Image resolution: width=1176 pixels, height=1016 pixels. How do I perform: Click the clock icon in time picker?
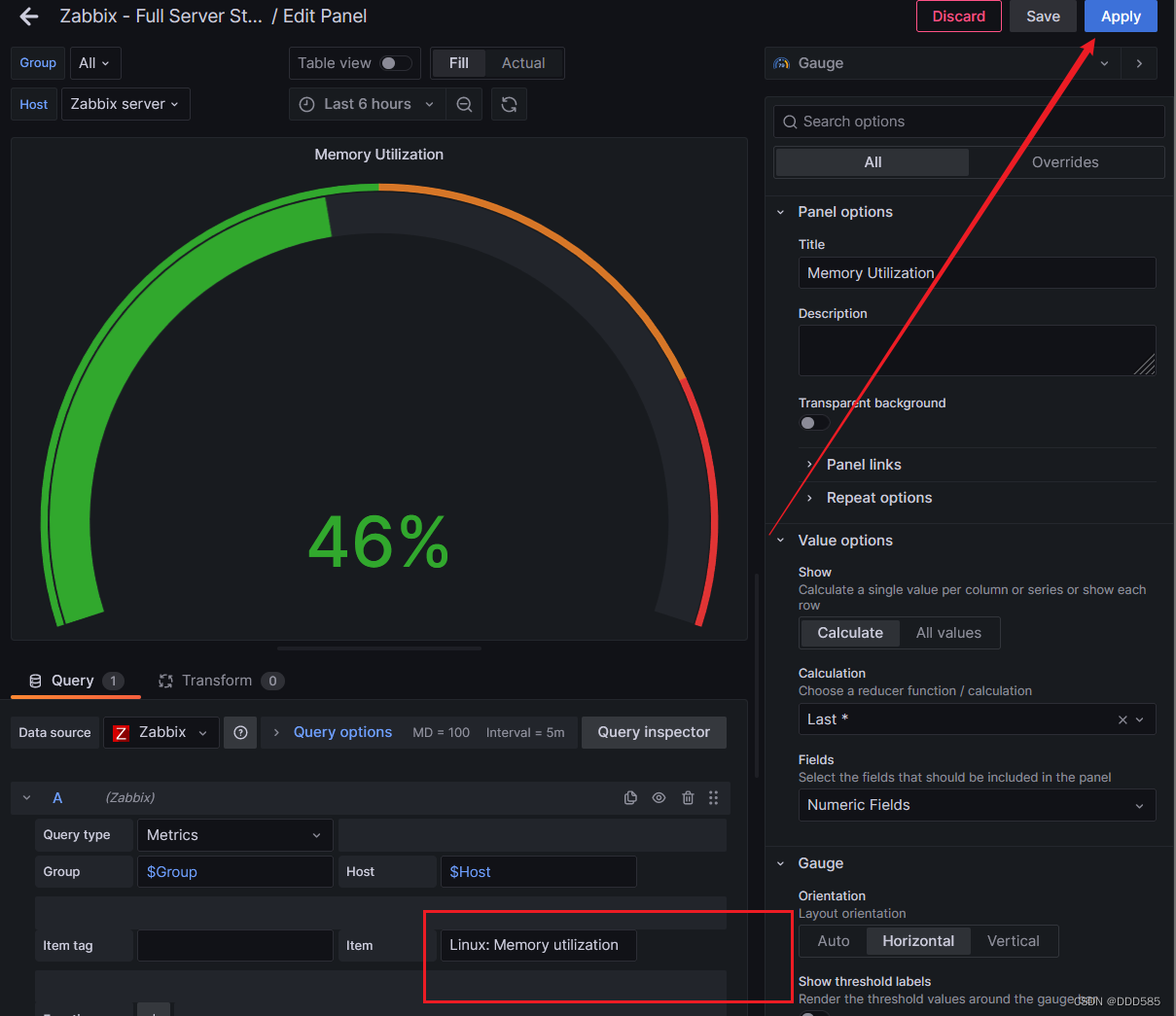306,104
